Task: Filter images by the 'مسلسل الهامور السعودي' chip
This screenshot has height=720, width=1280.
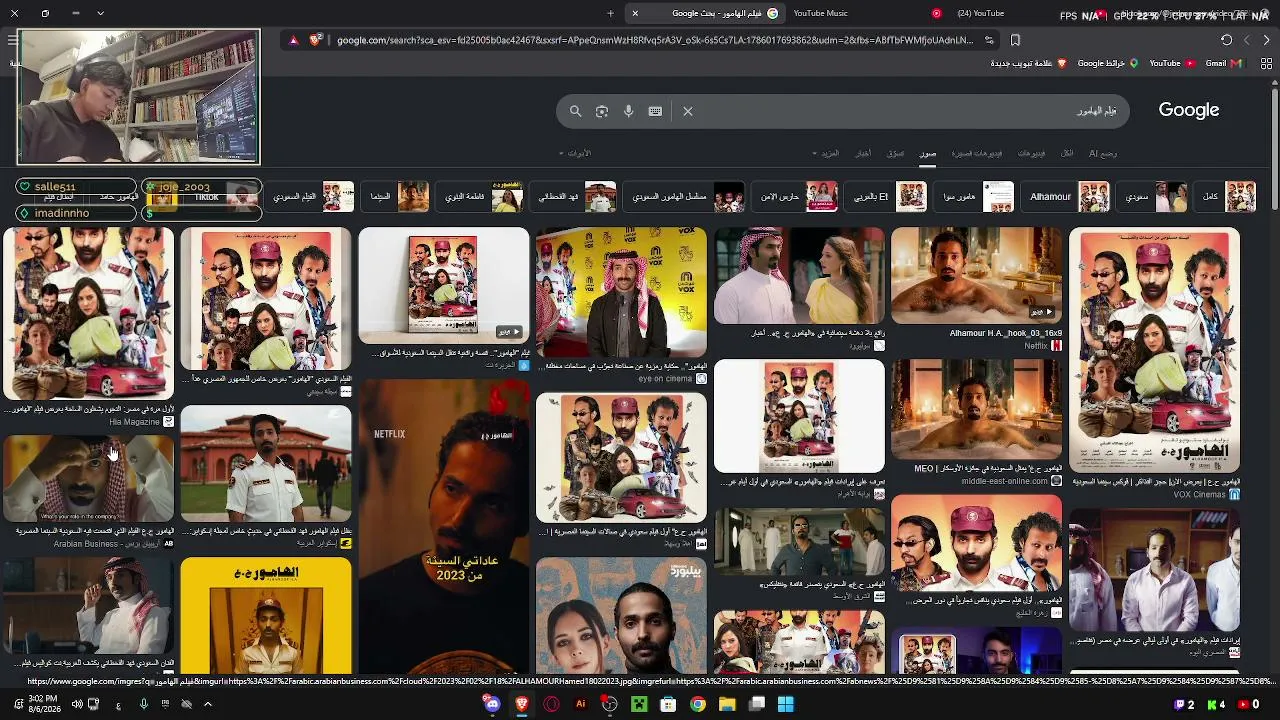Action: [685, 196]
